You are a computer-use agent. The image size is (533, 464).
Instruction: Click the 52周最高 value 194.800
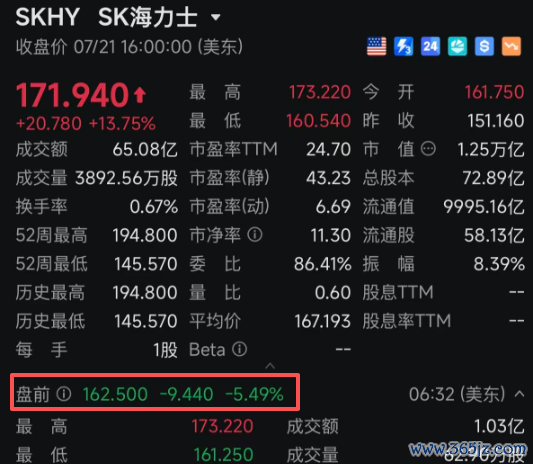[145, 235]
